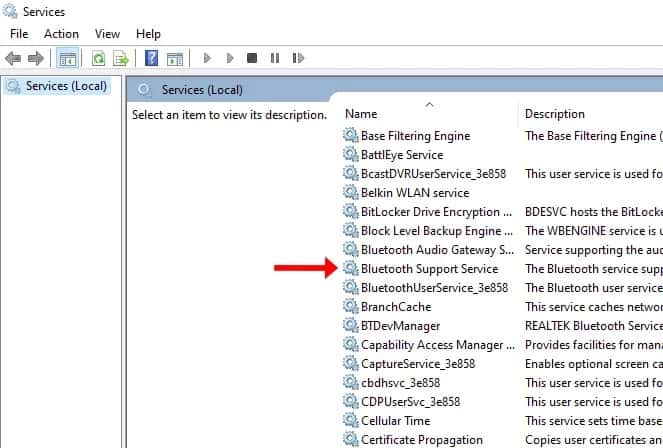Screen dimensions: 663x448
Task: Open the File menu
Action: [x=19, y=34]
